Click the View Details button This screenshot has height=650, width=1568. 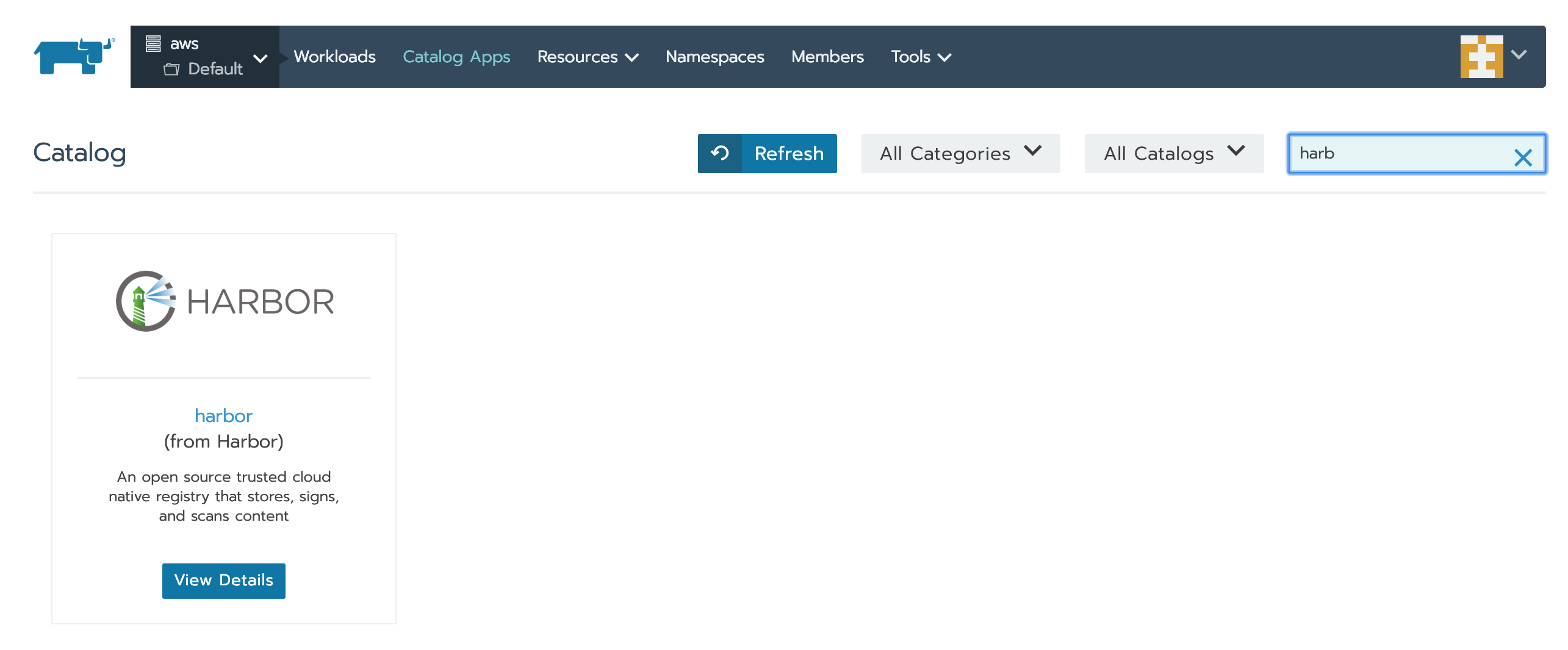tap(223, 580)
